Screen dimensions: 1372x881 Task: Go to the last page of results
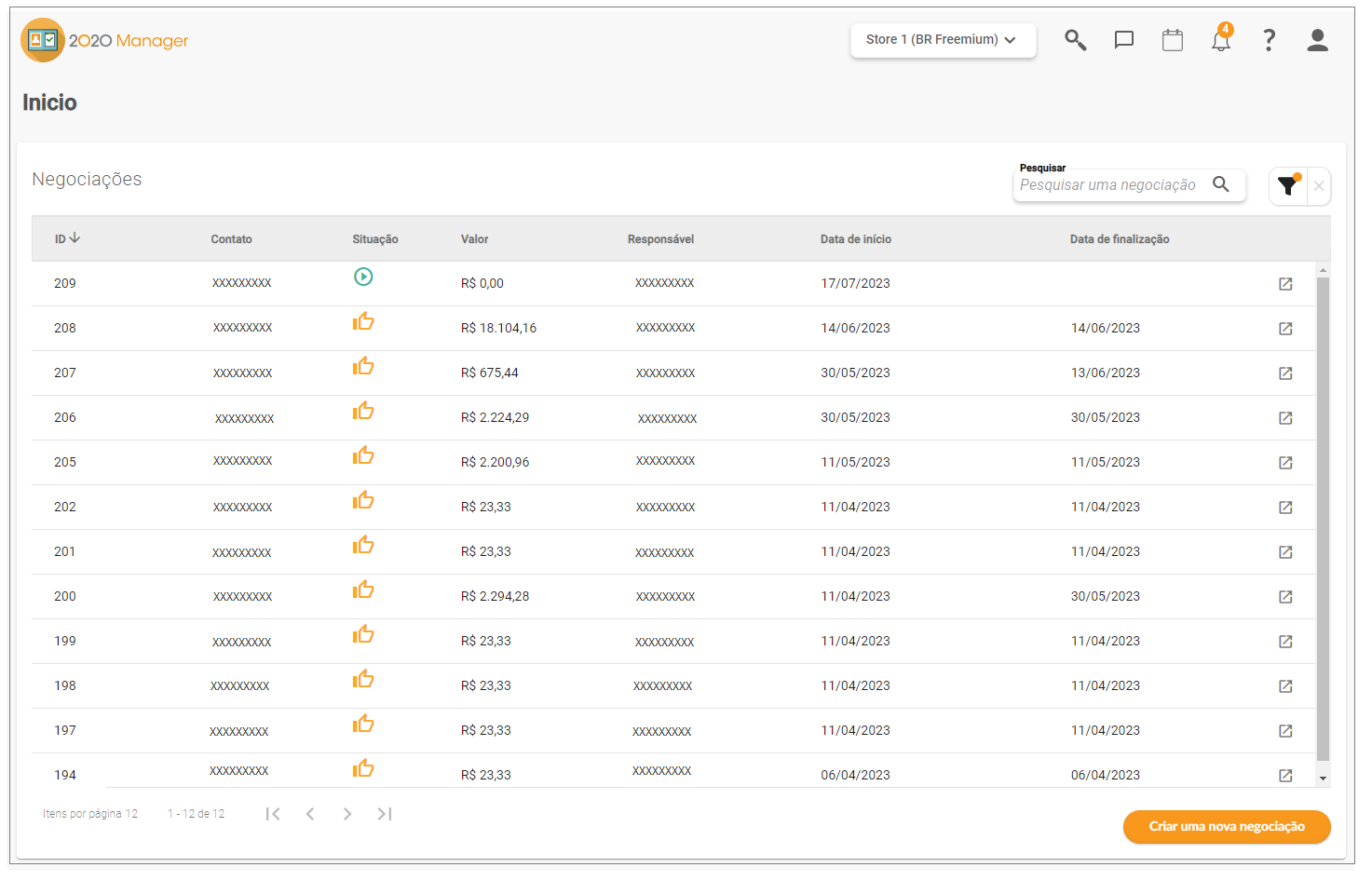tap(385, 814)
